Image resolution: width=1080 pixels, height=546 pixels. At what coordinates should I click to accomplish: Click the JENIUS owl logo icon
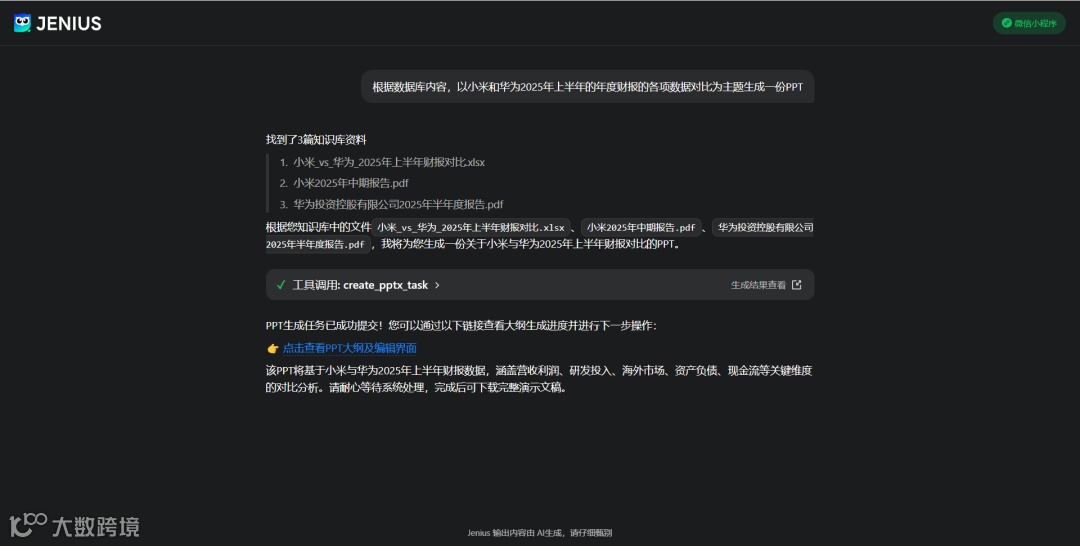pyautogui.click(x=22, y=23)
